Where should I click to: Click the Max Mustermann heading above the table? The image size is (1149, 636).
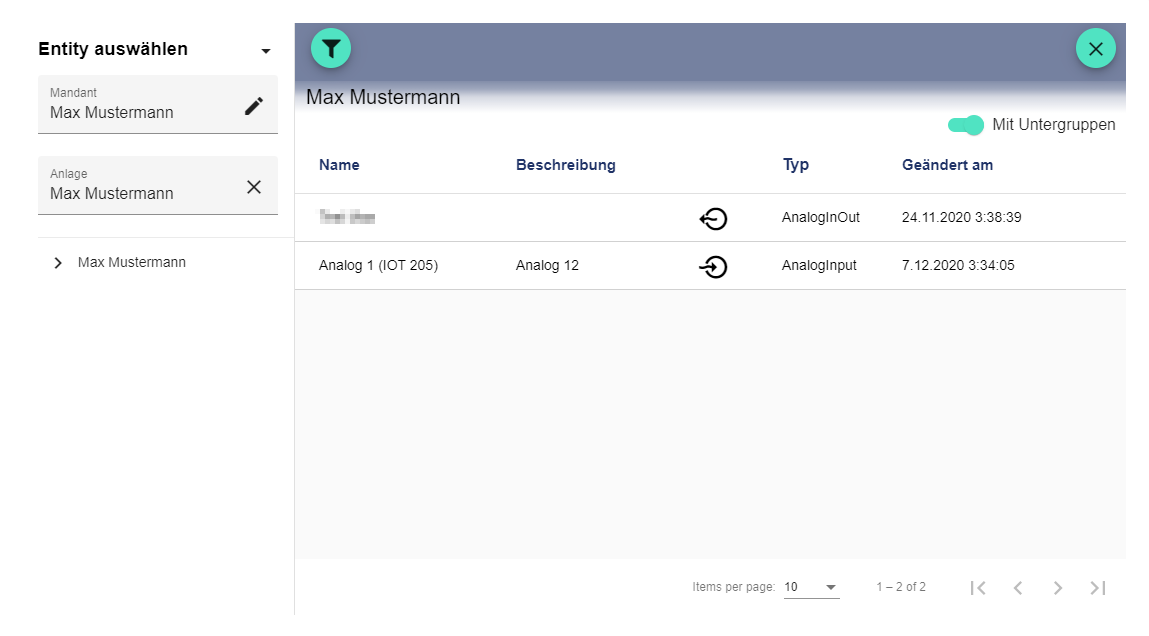point(382,97)
